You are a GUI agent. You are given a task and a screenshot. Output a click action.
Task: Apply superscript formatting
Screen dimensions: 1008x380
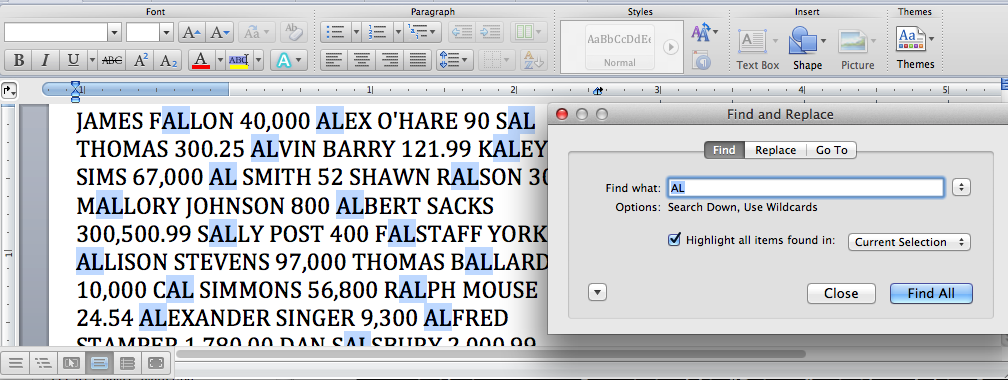140,61
